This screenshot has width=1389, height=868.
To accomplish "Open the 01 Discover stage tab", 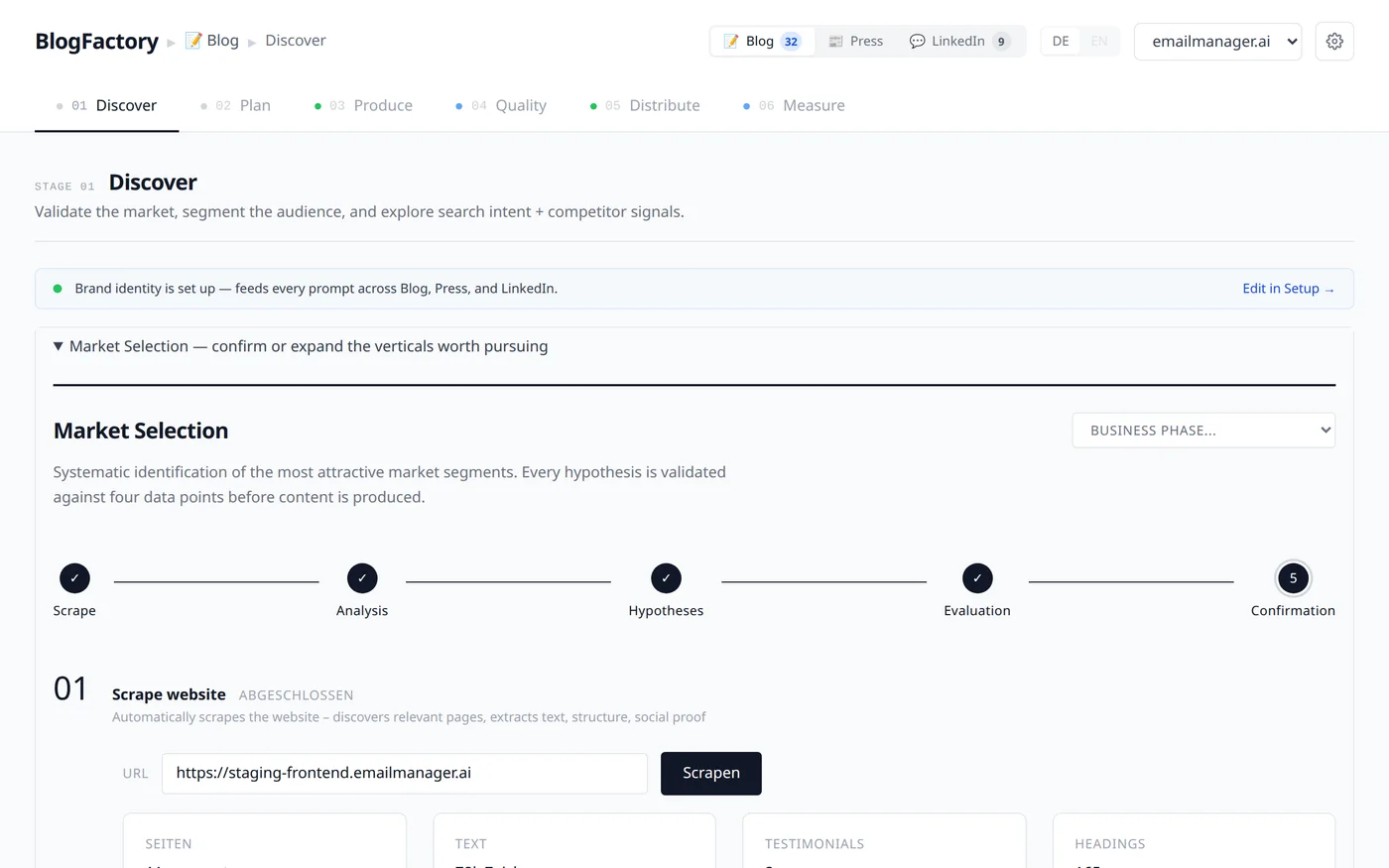I will [x=106, y=106].
